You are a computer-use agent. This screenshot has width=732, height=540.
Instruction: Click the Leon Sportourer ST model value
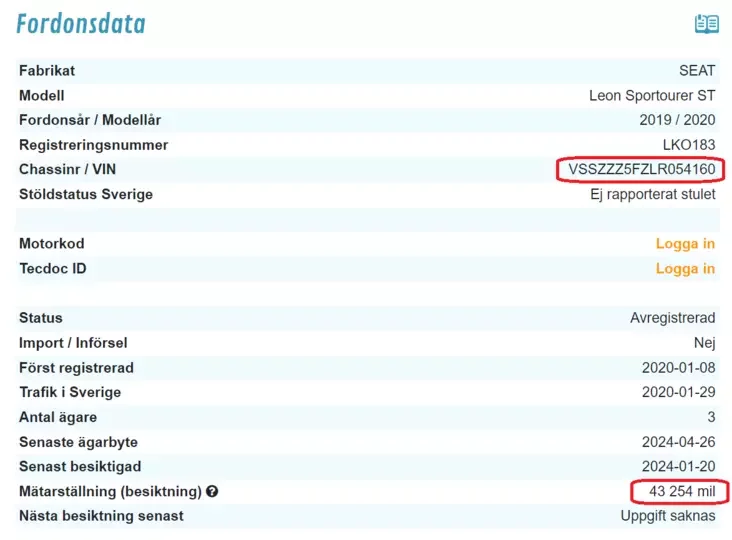[652, 96]
